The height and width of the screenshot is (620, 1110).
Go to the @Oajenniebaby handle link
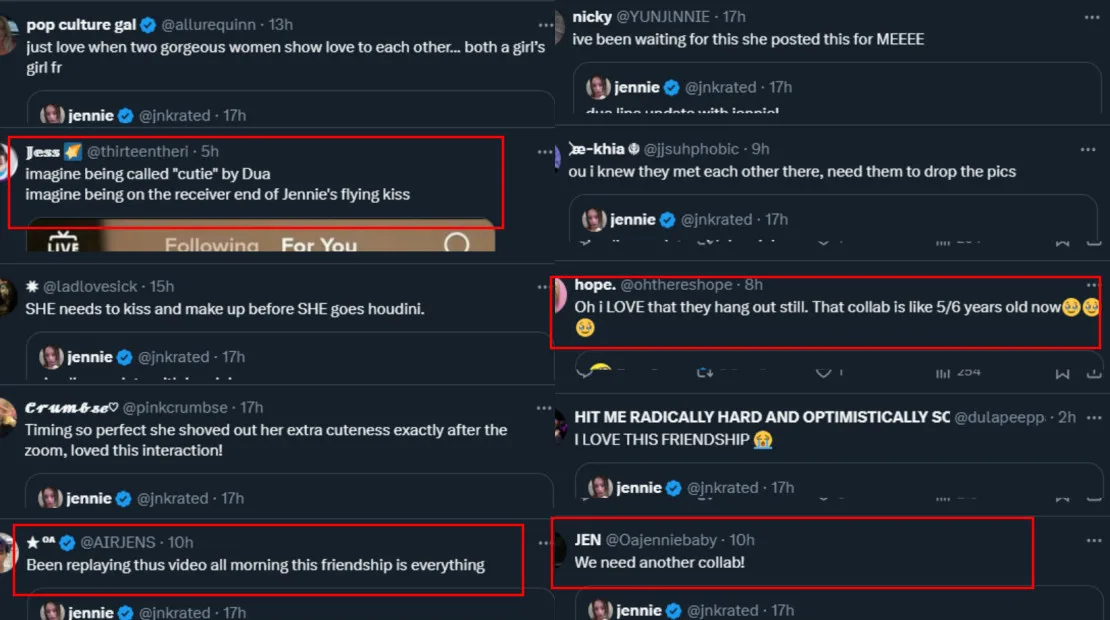[662, 540]
